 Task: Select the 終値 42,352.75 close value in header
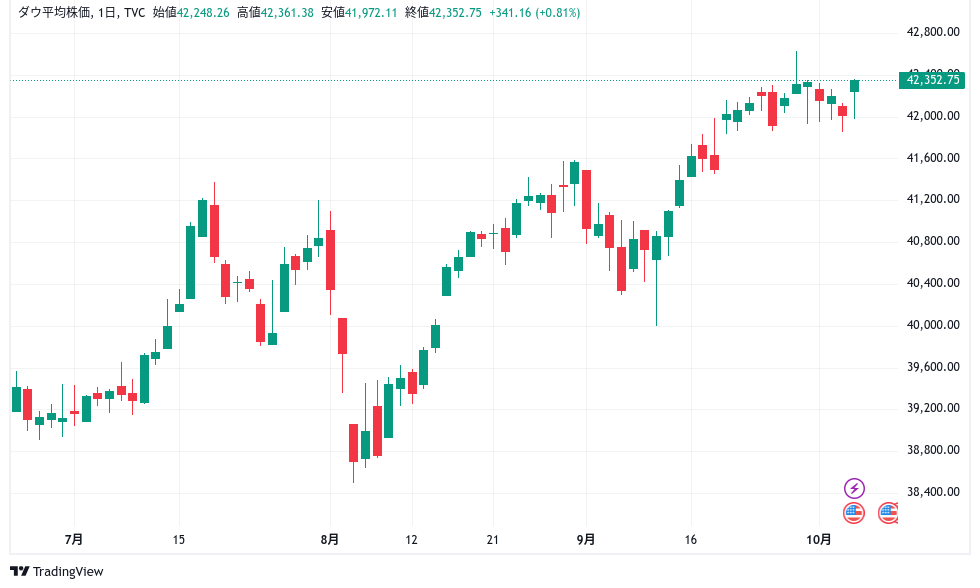[x=443, y=12]
